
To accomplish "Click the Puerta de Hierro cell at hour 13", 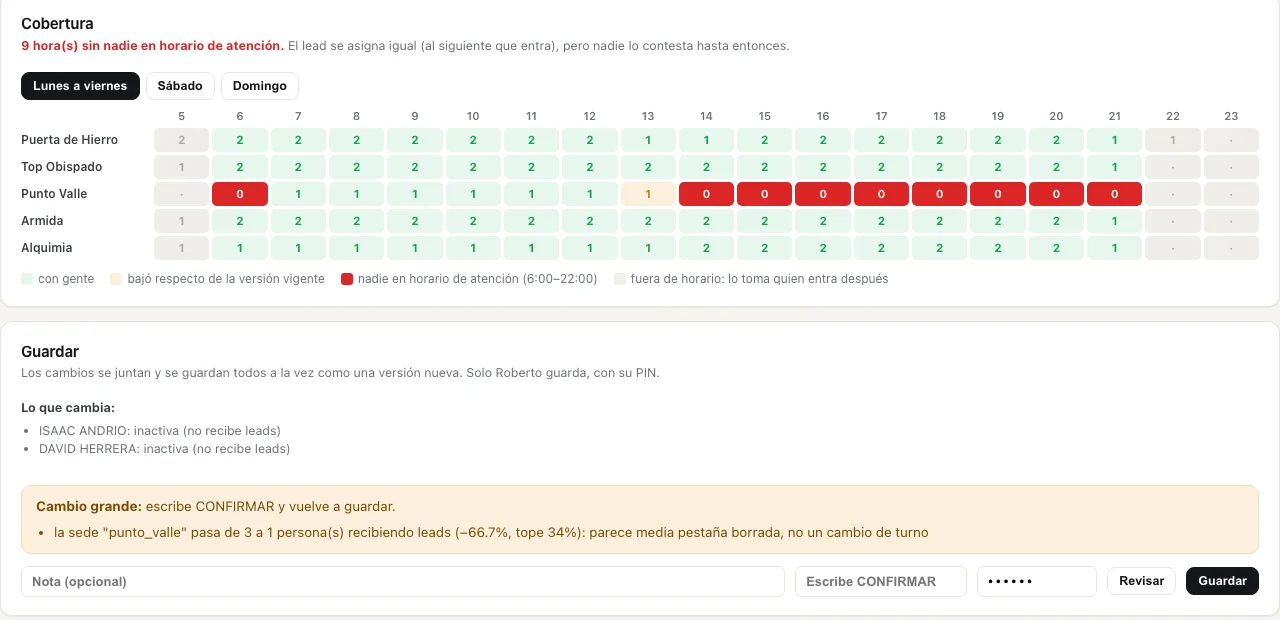I will 648,140.
